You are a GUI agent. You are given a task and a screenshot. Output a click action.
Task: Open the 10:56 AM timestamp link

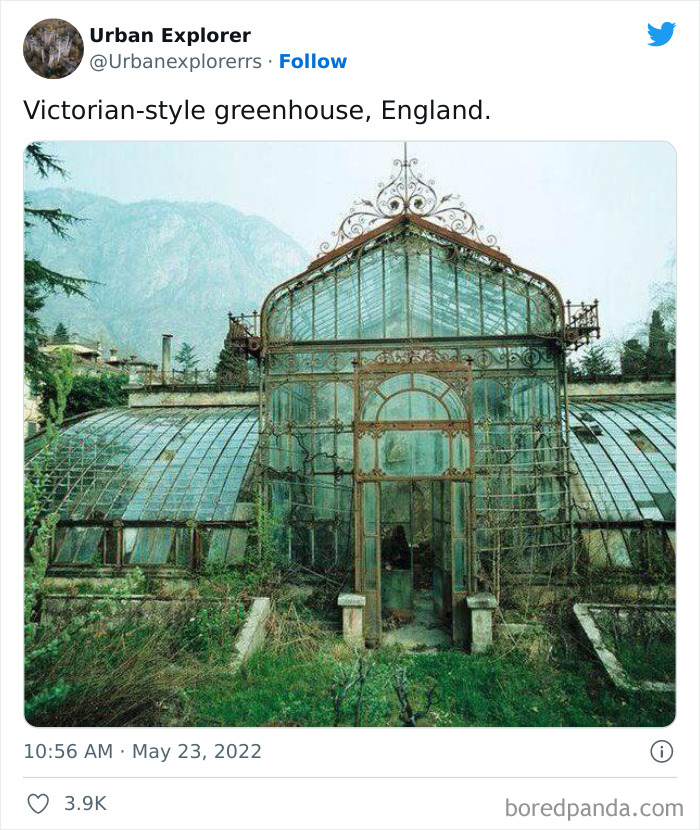click(68, 752)
